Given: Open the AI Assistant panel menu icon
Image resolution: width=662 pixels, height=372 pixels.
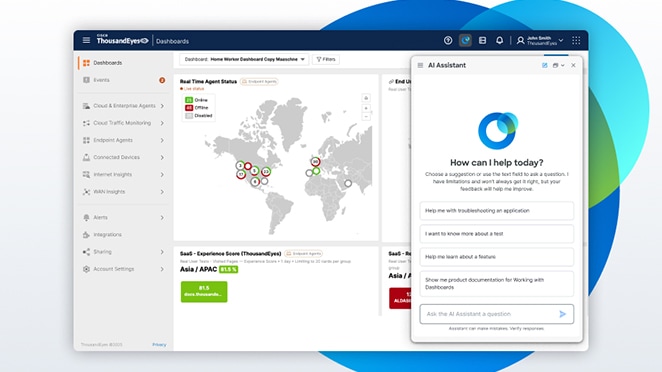Looking at the screenshot, I should click(x=420, y=65).
